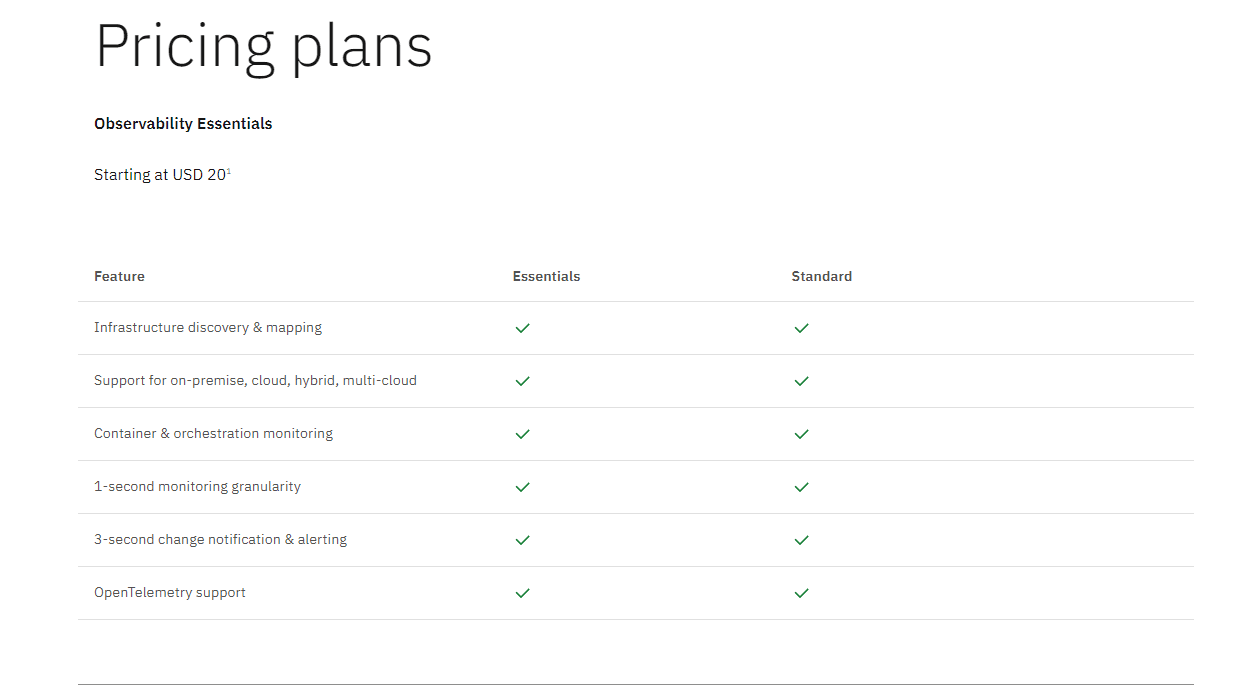Click Standard checkmark for OpenTelemetry support

801,593
